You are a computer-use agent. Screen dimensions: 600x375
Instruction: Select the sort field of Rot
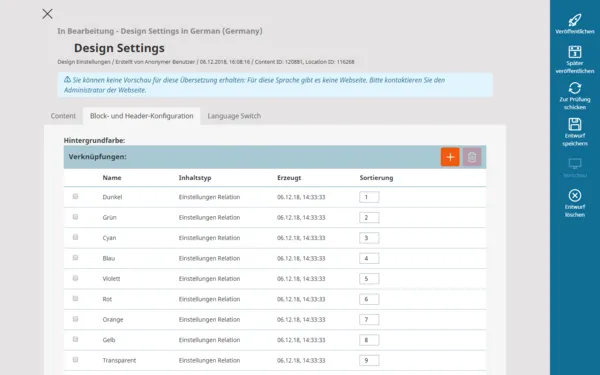click(x=369, y=299)
